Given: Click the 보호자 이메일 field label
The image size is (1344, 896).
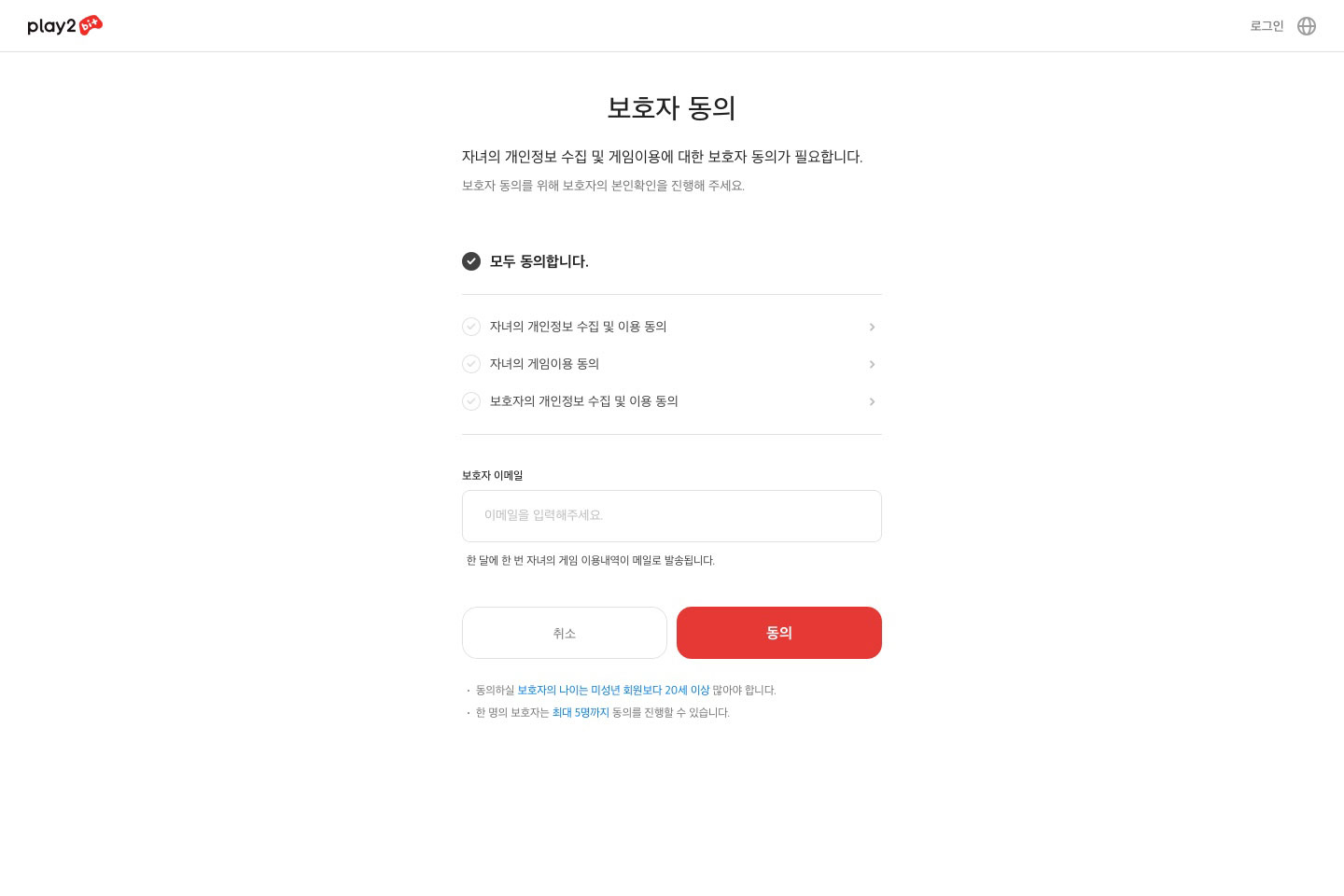Looking at the screenshot, I should (x=492, y=475).
